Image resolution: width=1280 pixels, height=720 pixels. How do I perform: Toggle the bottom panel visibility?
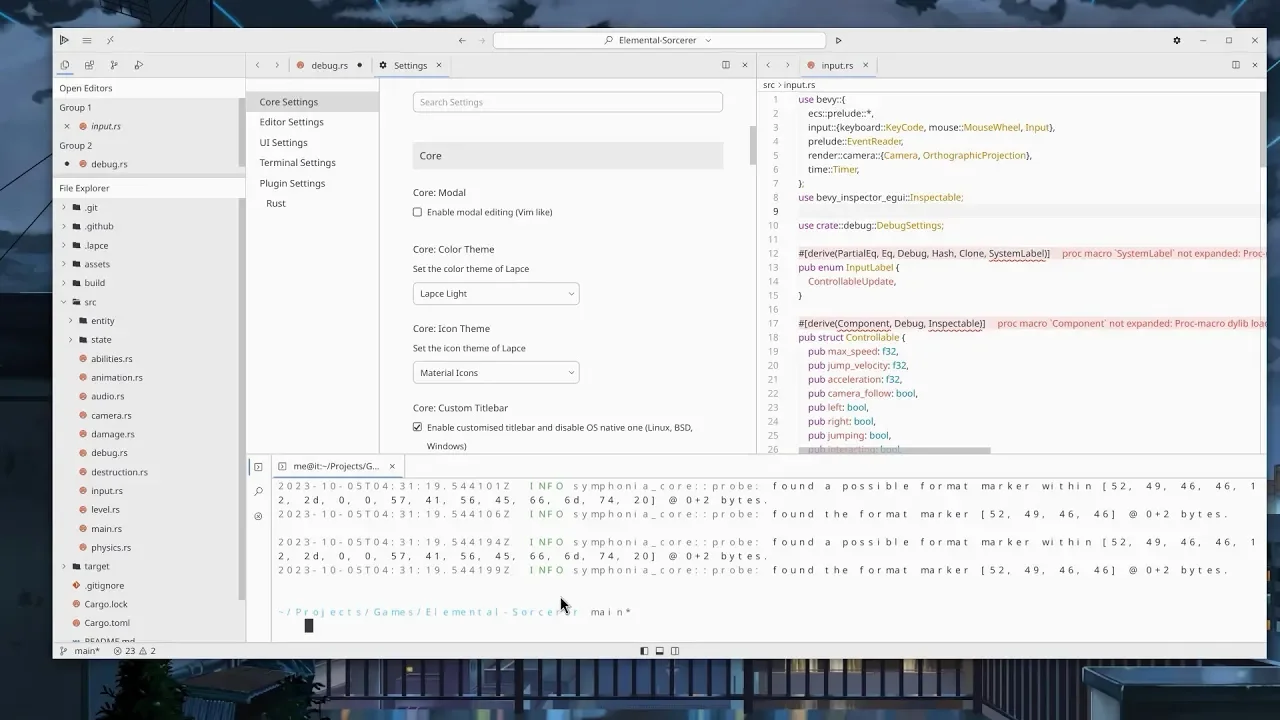click(x=659, y=651)
